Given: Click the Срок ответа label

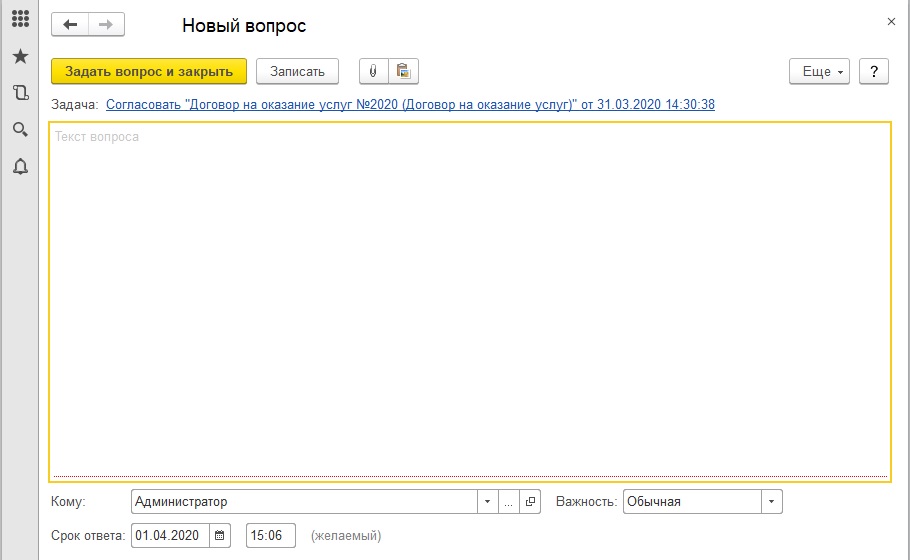Looking at the screenshot, I should (x=88, y=536).
